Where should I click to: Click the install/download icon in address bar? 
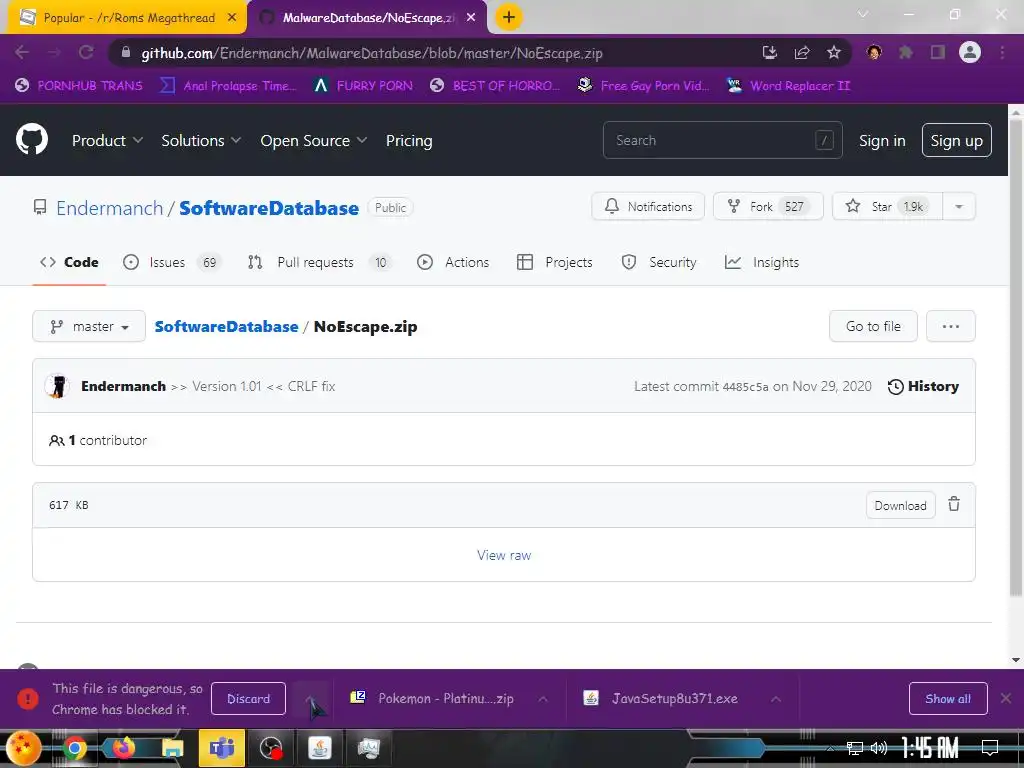[770, 52]
